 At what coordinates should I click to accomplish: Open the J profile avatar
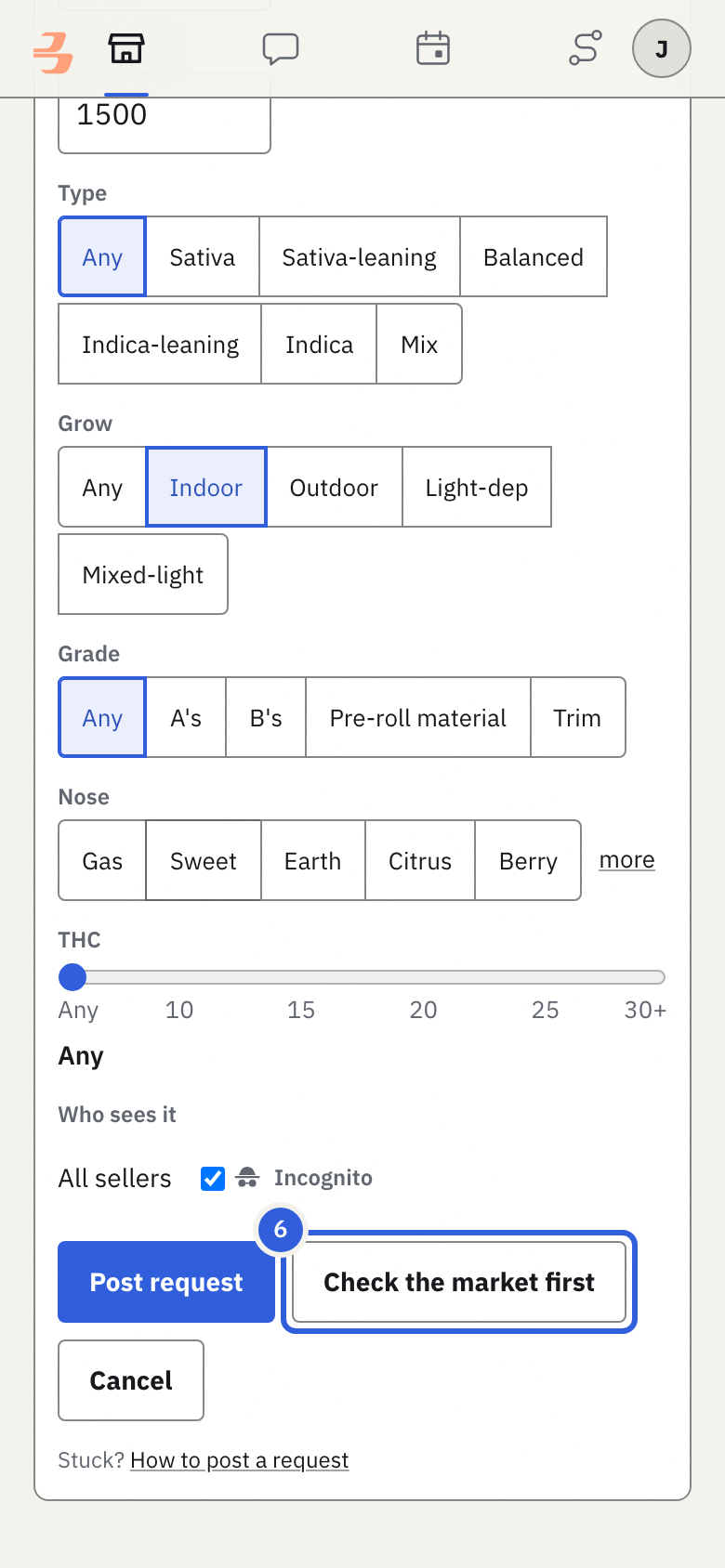(662, 48)
